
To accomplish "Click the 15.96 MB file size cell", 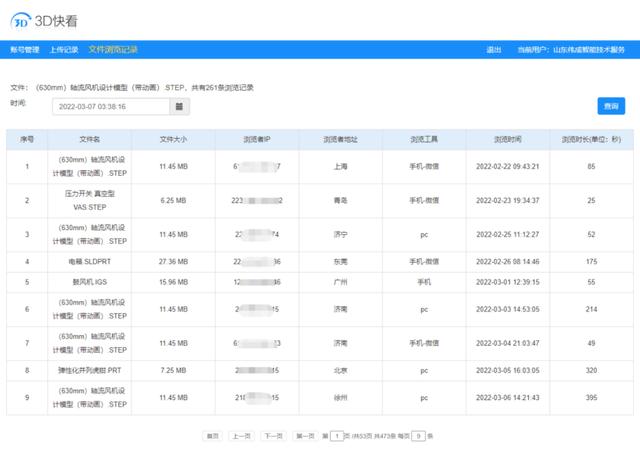I will pos(173,282).
